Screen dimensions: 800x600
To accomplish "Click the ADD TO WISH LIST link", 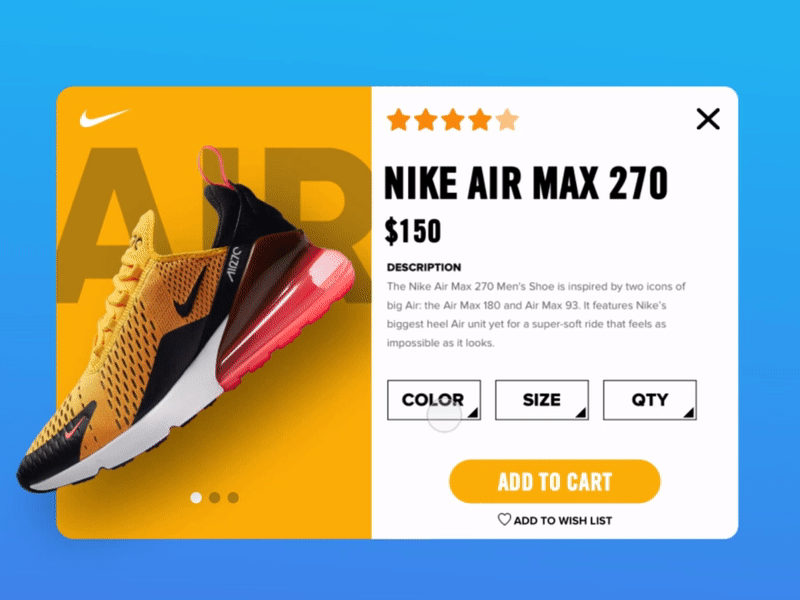I will pyautogui.click(x=563, y=521).
